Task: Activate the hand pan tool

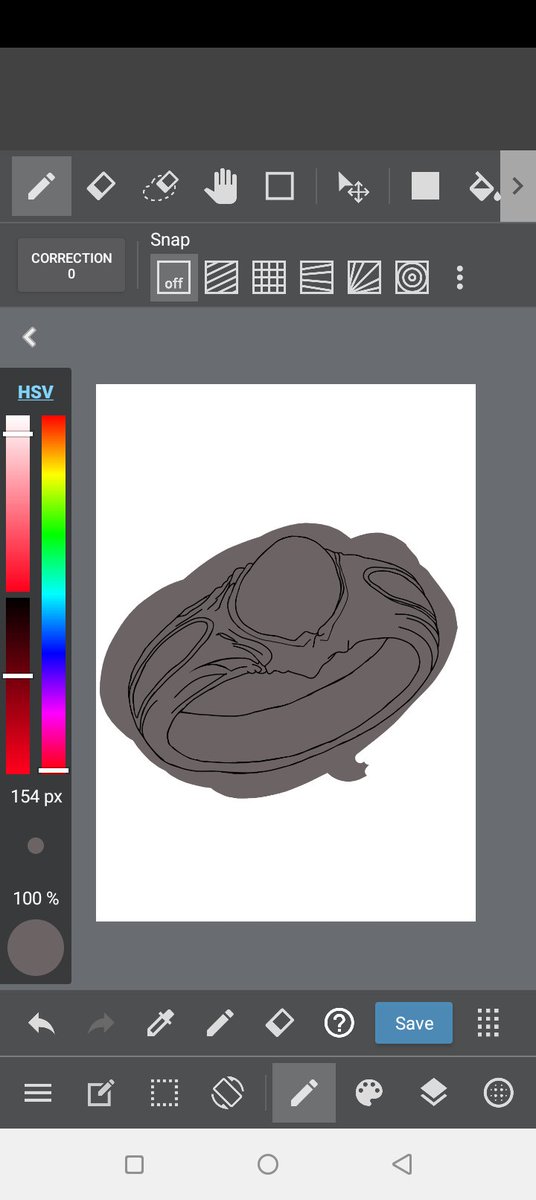Action: click(x=220, y=186)
